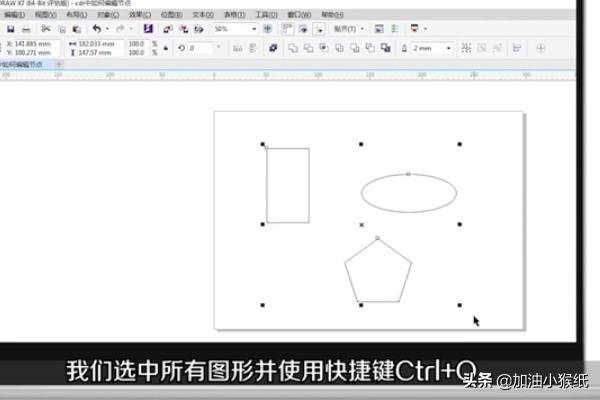The image size is (600, 400).
Task: Open the 效果(C) menu
Action: pyautogui.click(x=140, y=15)
